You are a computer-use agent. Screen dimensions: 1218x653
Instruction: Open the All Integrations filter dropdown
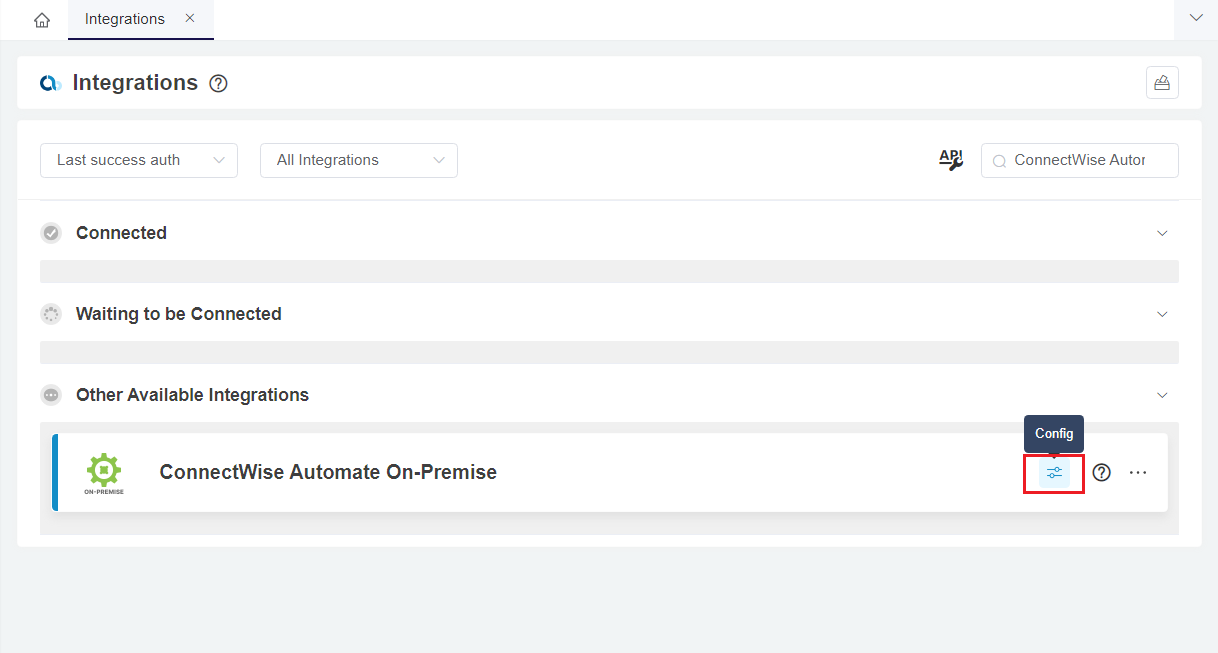tap(359, 160)
